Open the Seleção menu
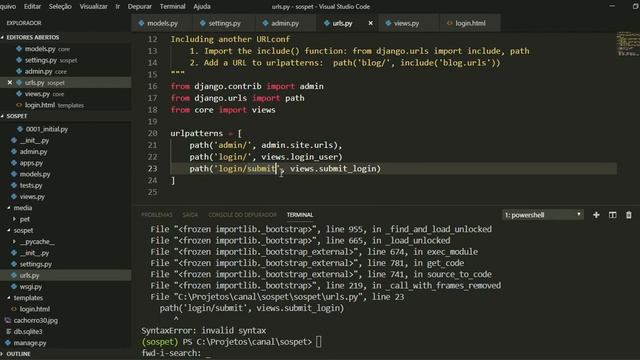The height and width of the screenshot is (360, 640). click(60, 7)
